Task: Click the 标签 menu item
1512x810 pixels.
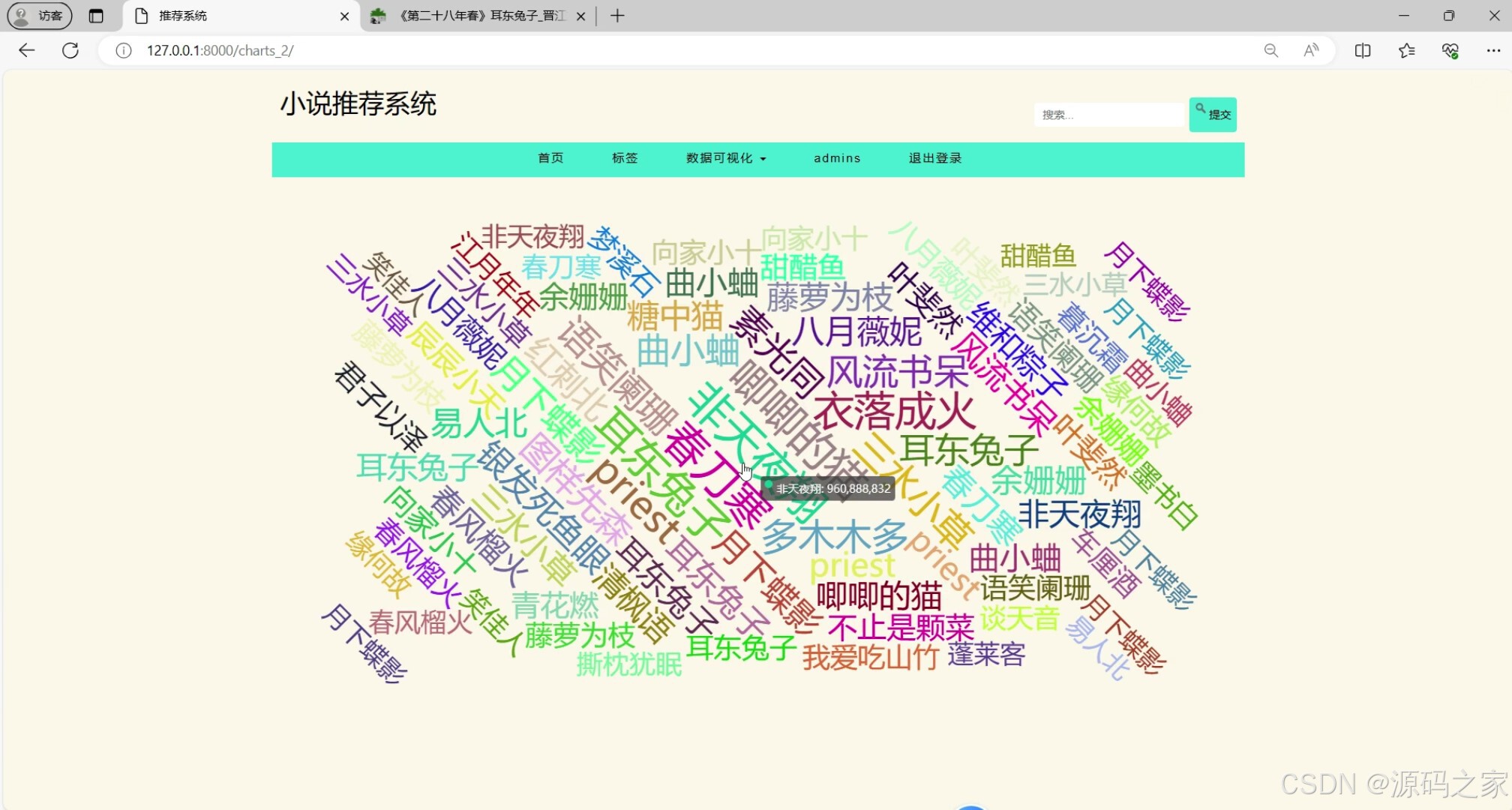Action: point(624,158)
